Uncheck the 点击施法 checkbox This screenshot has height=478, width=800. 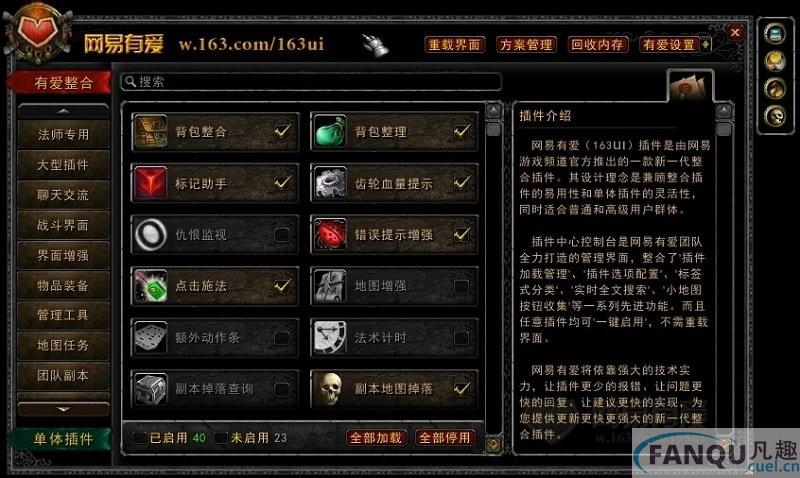(x=282, y=286)
